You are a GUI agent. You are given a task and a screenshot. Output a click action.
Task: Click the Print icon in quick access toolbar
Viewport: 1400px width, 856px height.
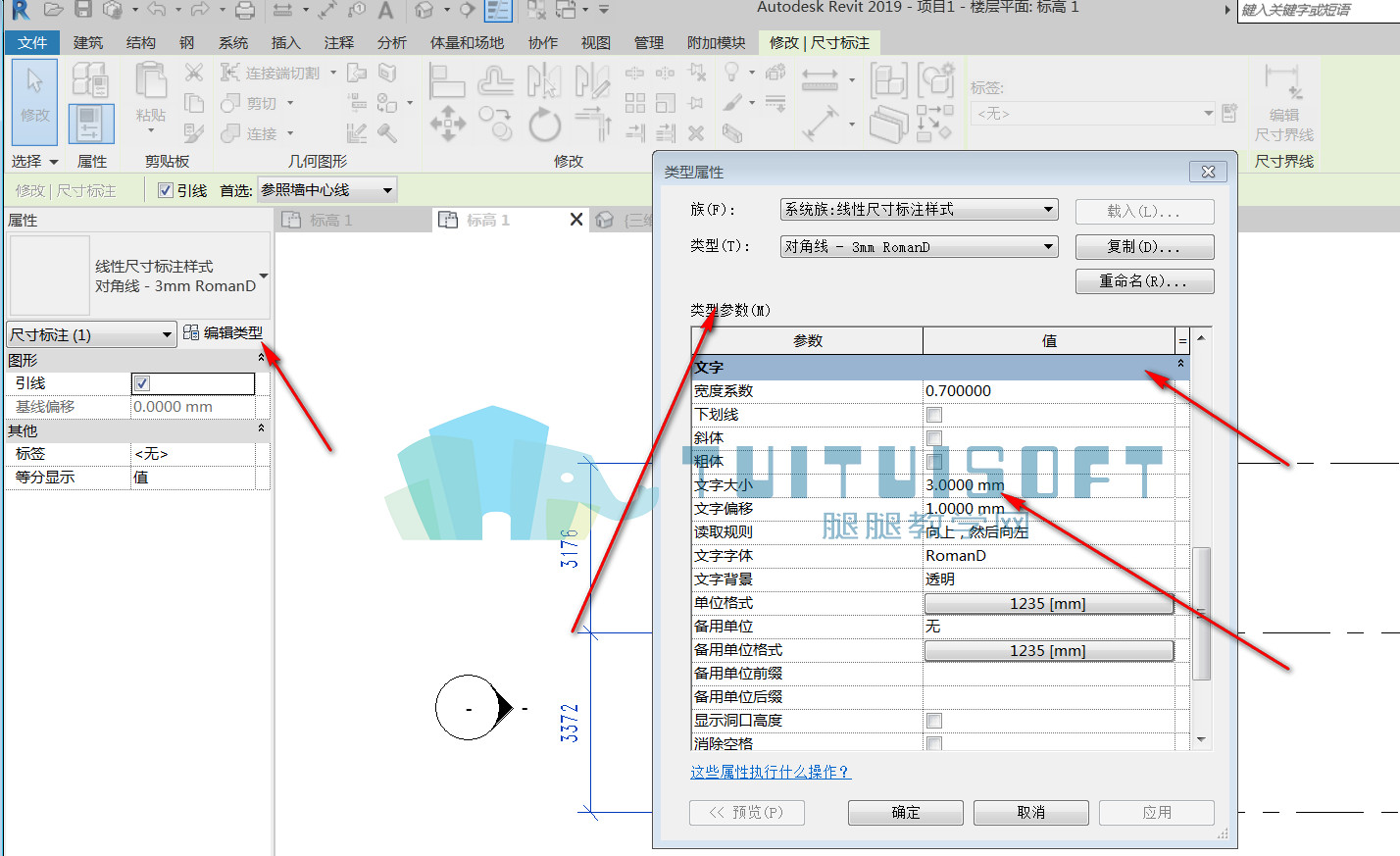pos(245,10)
